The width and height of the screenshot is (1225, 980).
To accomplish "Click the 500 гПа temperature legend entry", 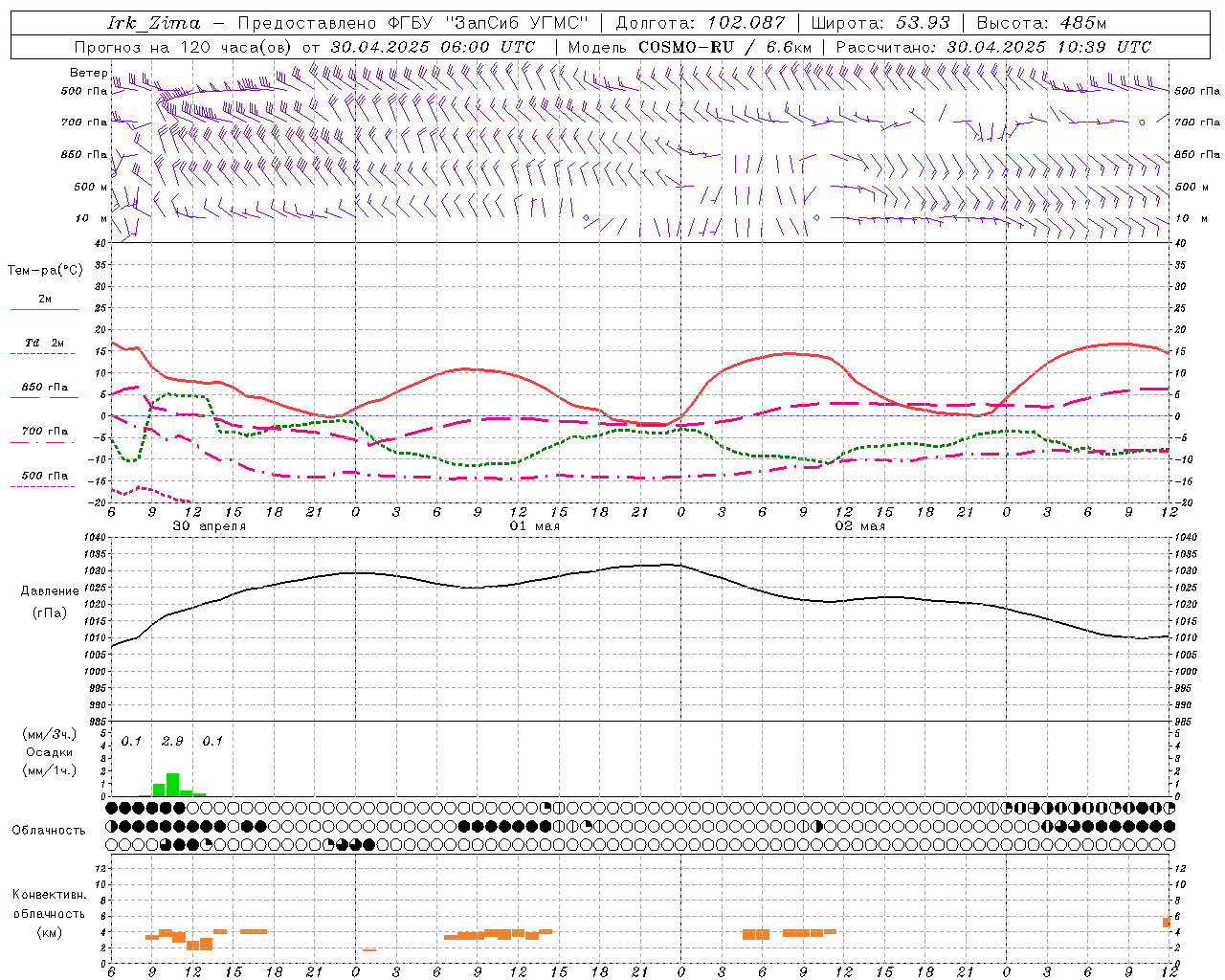I will 45,475.
